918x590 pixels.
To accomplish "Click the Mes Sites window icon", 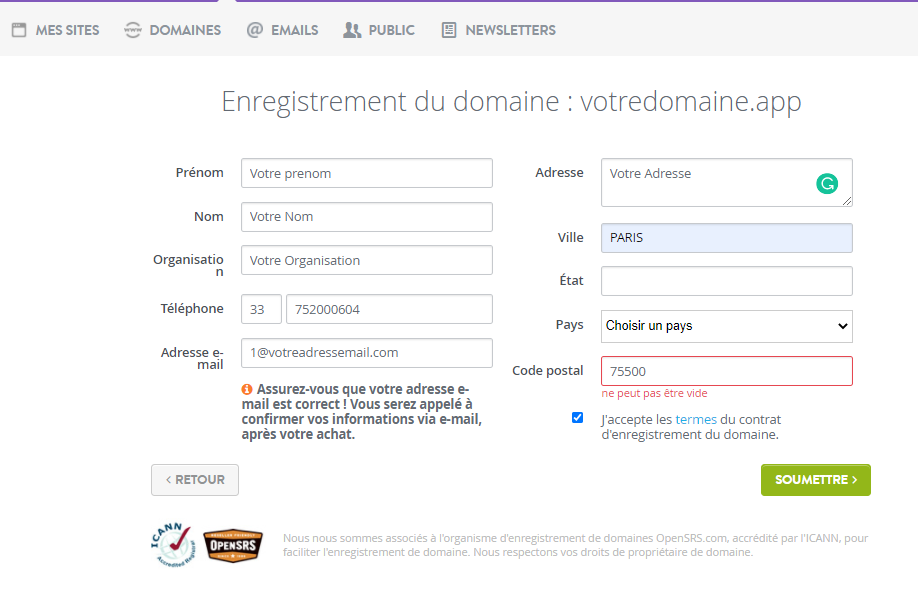I will [19, 30].
